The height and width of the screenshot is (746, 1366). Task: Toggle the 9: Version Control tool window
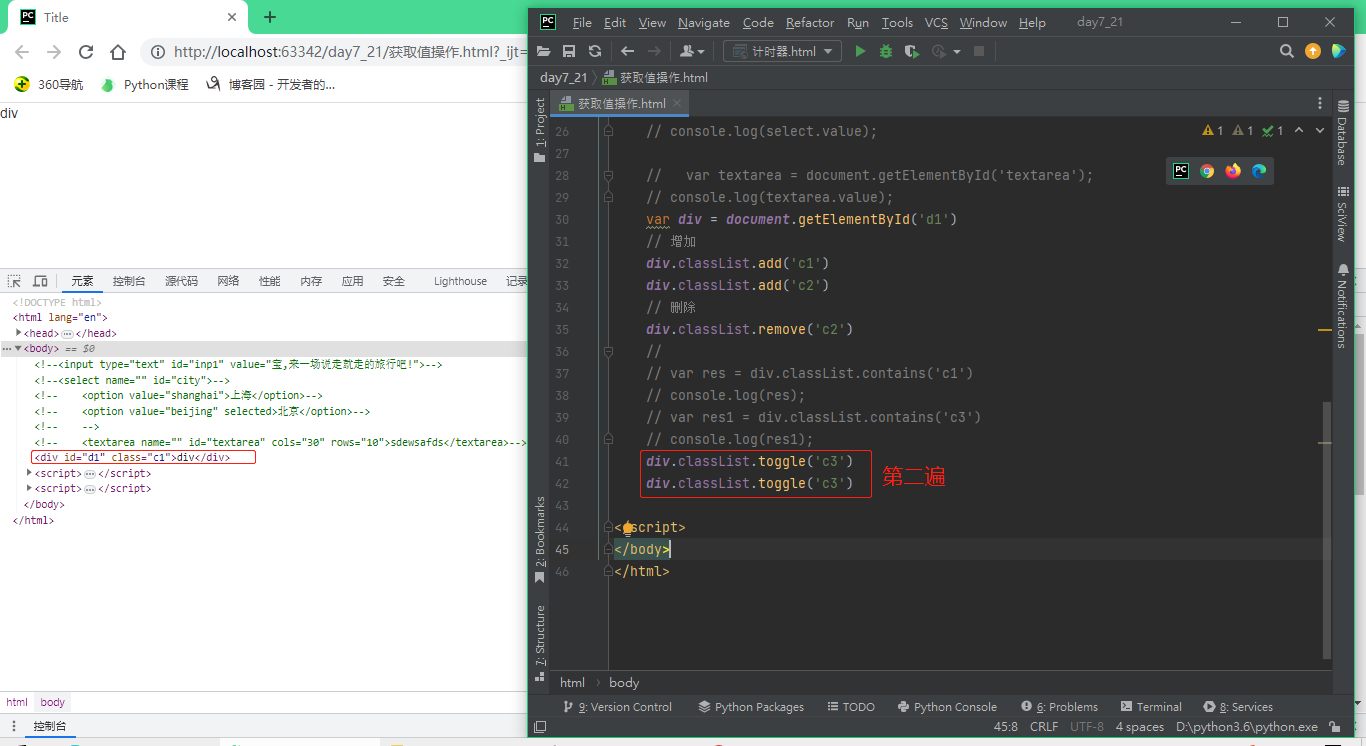click(x=617, y=707)
